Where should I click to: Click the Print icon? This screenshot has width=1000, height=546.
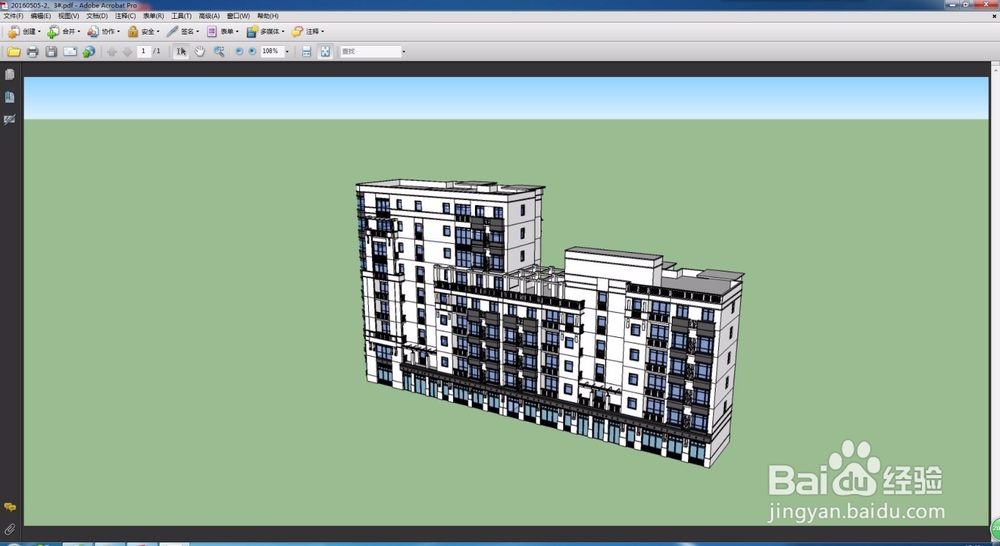coord(33,52)
